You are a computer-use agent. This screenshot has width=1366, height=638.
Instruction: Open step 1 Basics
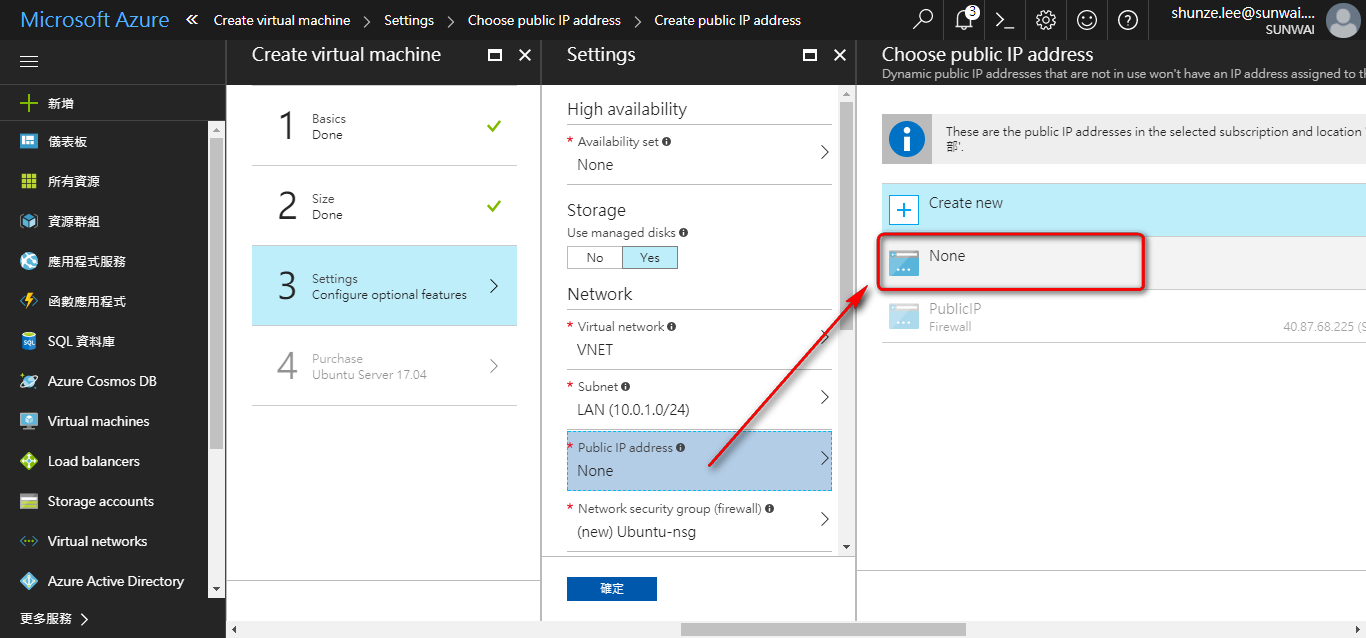point(384,126)
